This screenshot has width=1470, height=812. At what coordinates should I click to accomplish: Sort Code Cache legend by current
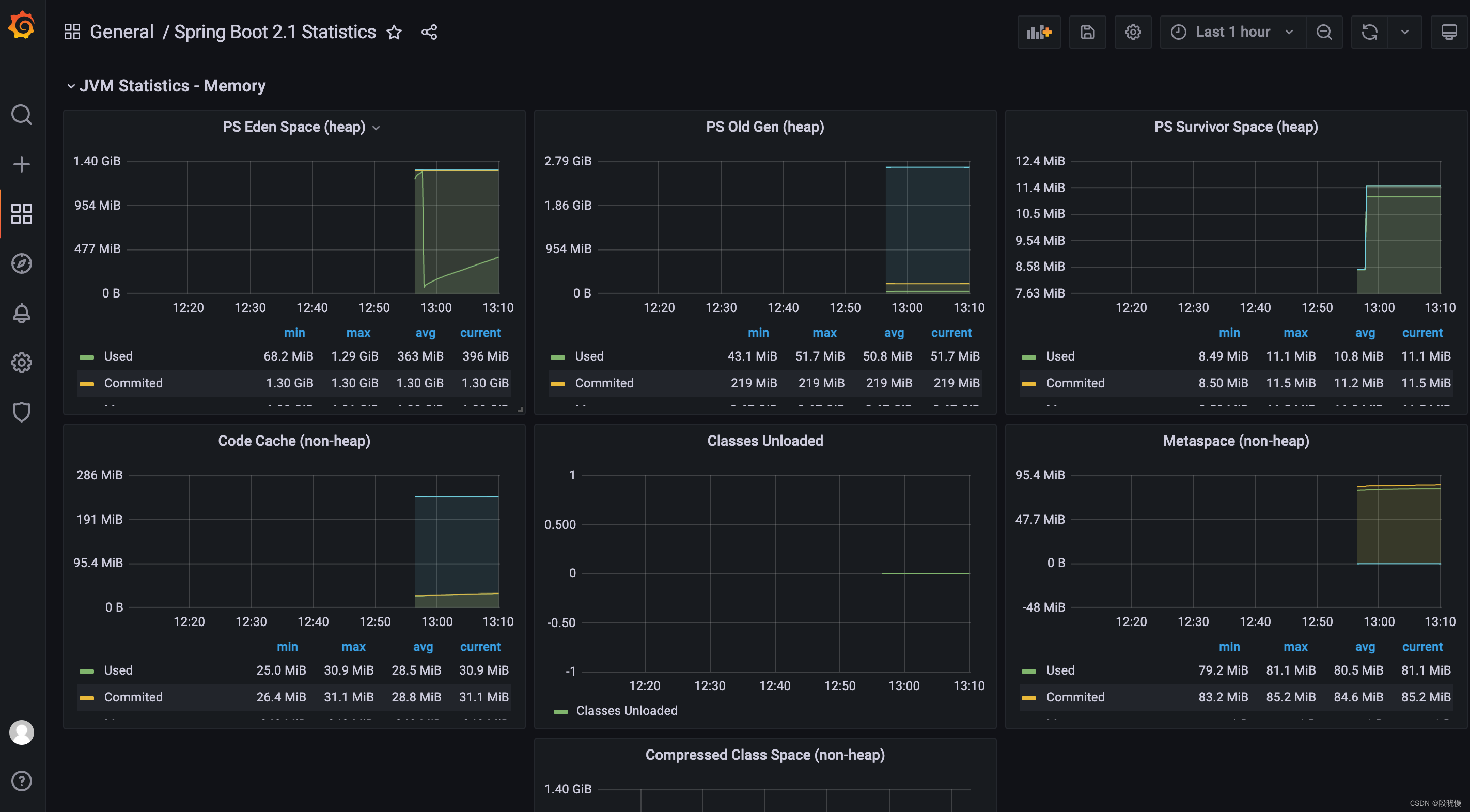(x=480, y=647)
